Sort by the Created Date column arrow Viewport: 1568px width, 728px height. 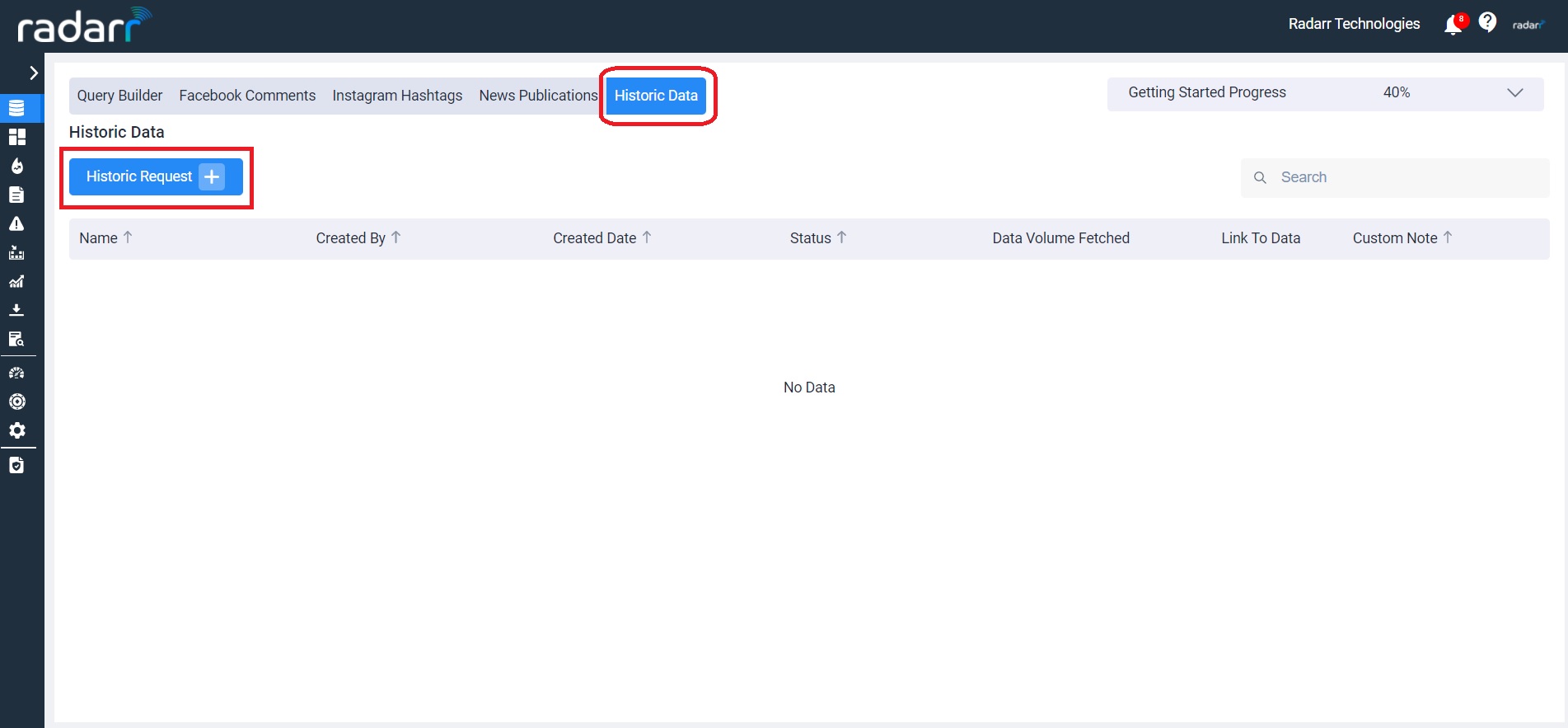pos(647,237)
